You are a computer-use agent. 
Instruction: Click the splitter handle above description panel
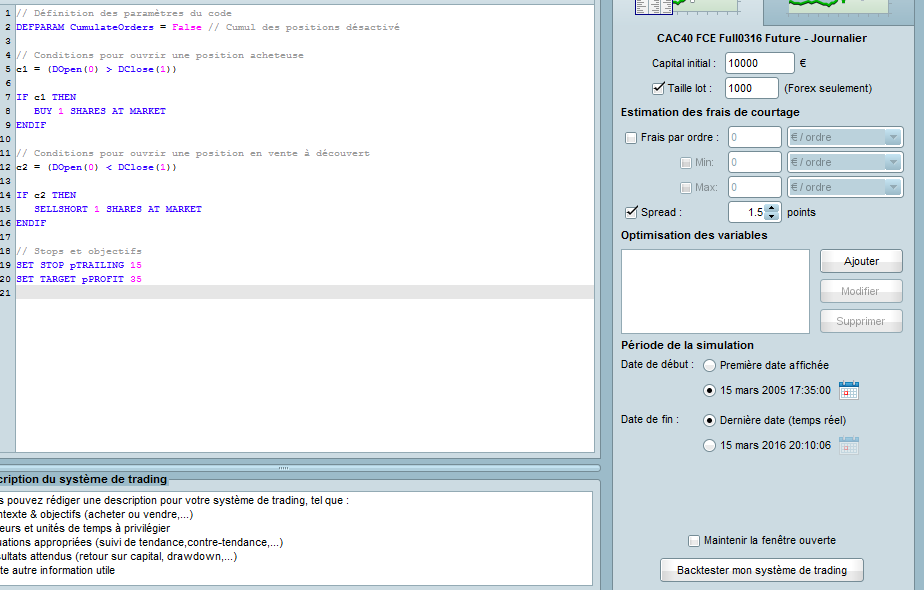point(283,467)
